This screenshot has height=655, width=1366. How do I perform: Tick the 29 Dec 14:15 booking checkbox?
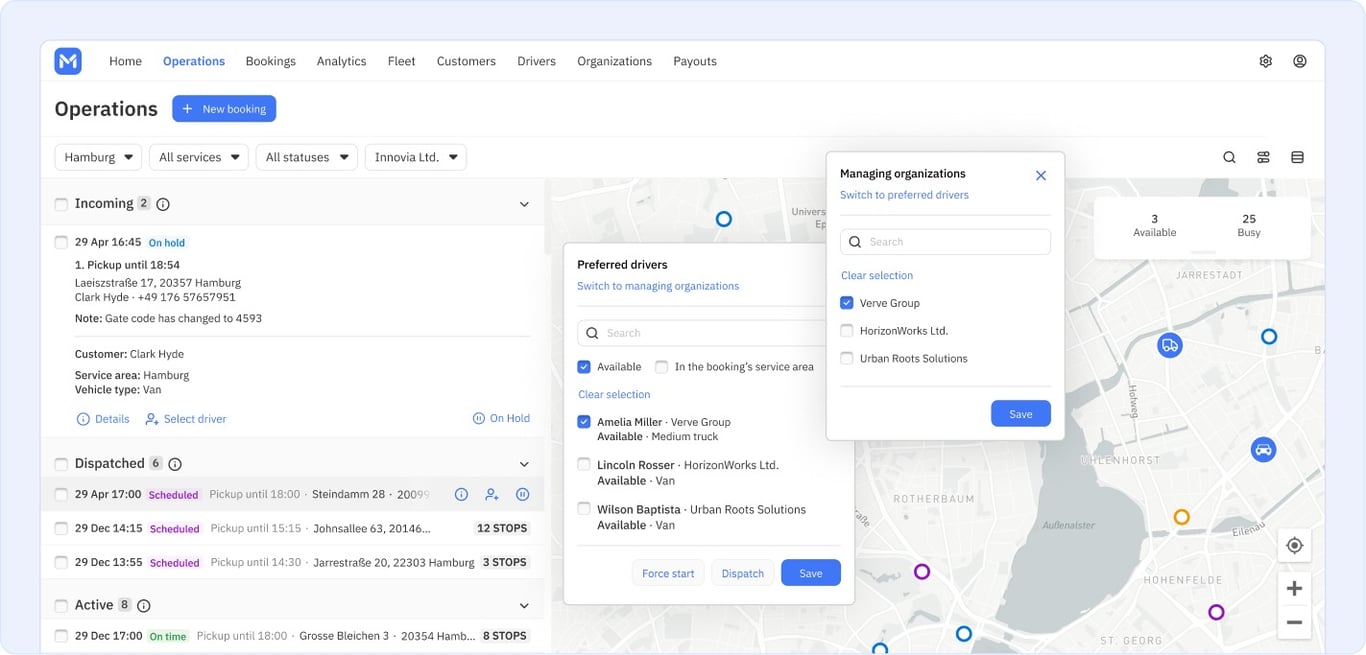coord(61,528)
